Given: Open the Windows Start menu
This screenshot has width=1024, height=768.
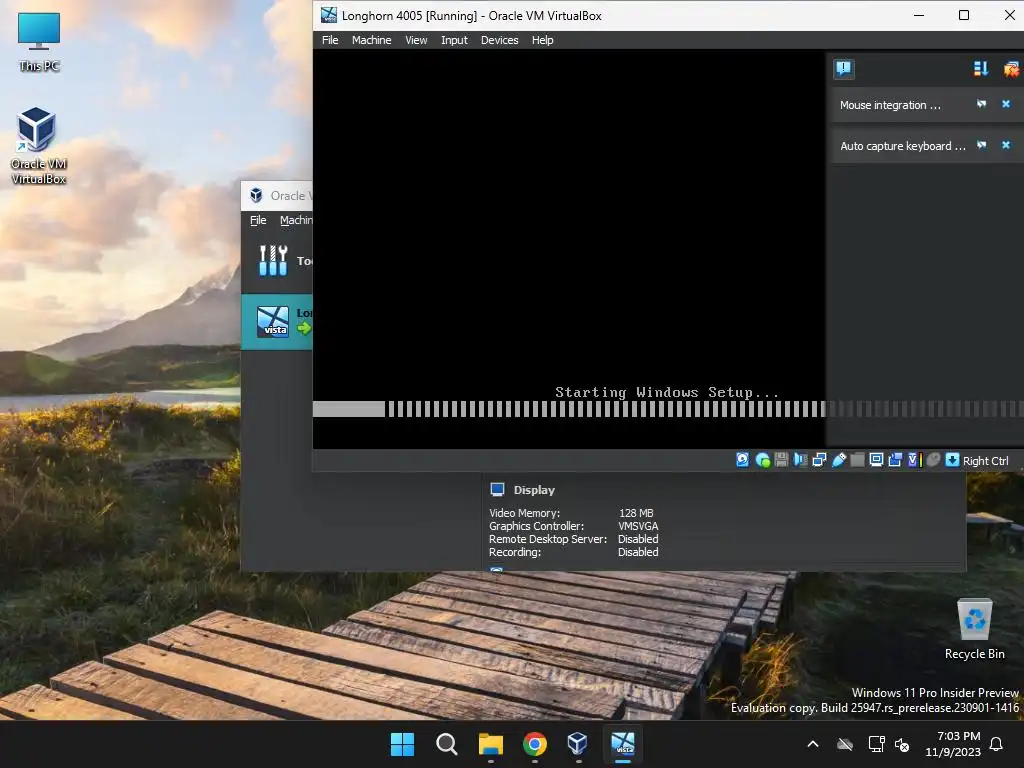Looking at the screenshot, I should point(402,744).
